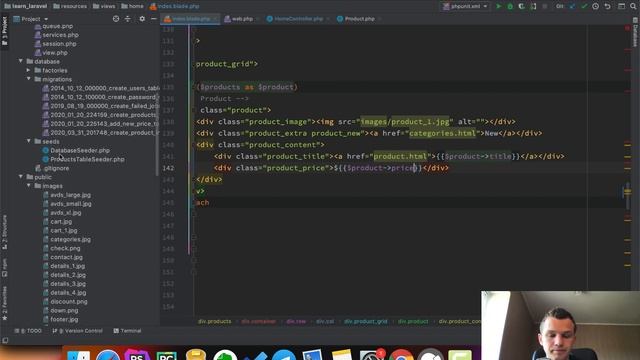Screen dimensions: 640x360
Task: Open the phpunit.xml run configuration dropdown
Action: (465, 7)
